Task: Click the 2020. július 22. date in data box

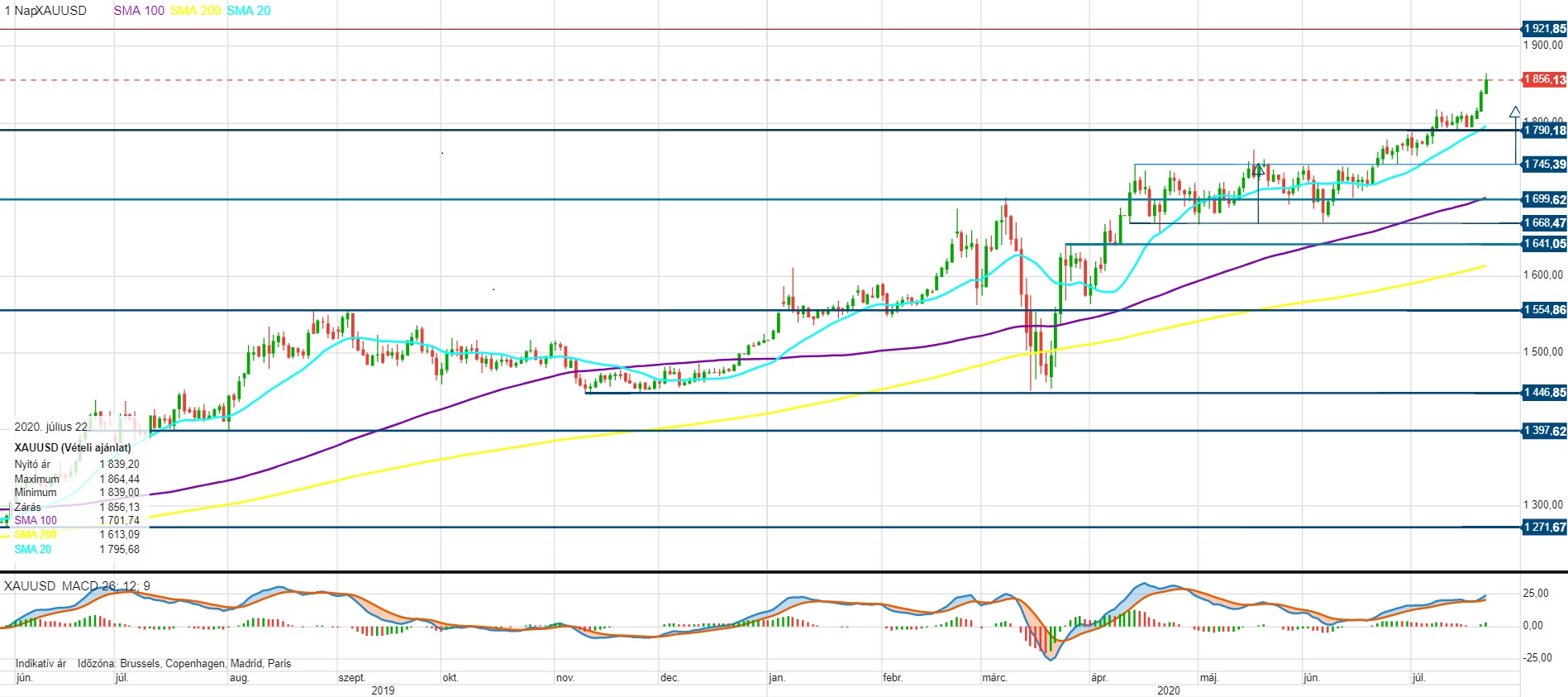Action: tap(52, 427)
